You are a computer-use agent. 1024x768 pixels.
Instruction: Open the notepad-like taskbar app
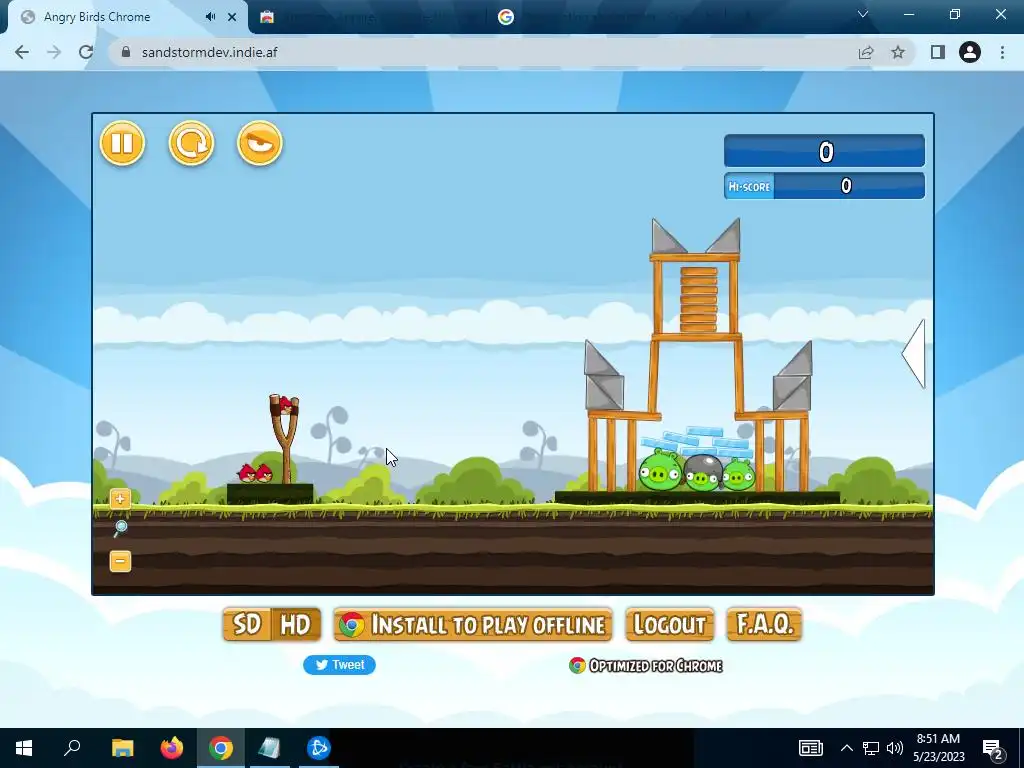pyautogui.click(x=269, y=748)
